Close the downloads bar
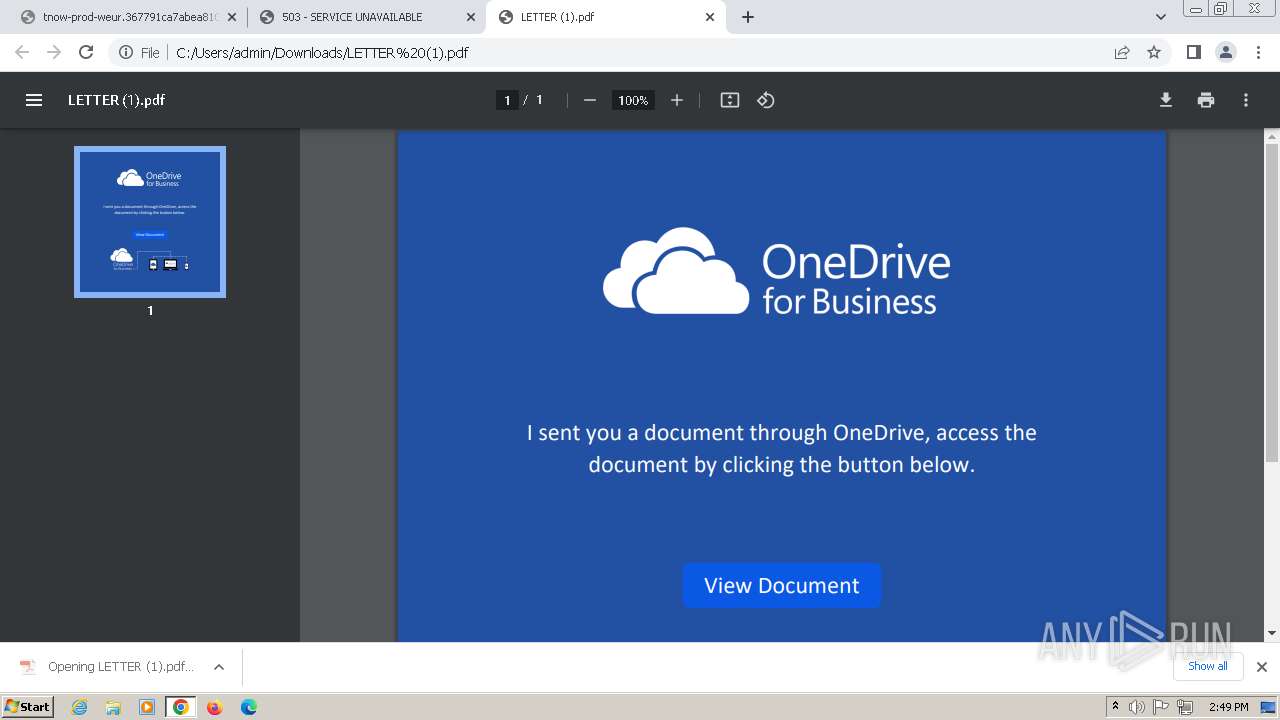The width and height of the screenshot is (1280, 720). click(1262, 667)
